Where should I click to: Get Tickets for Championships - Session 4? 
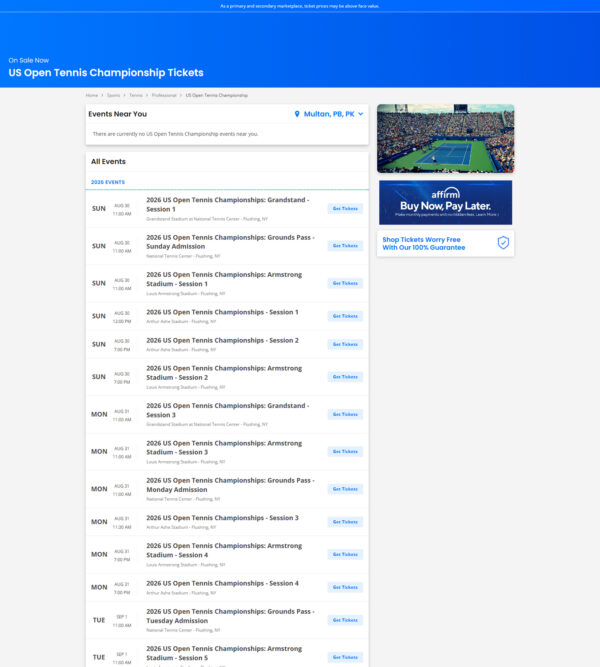pos(345,587)
